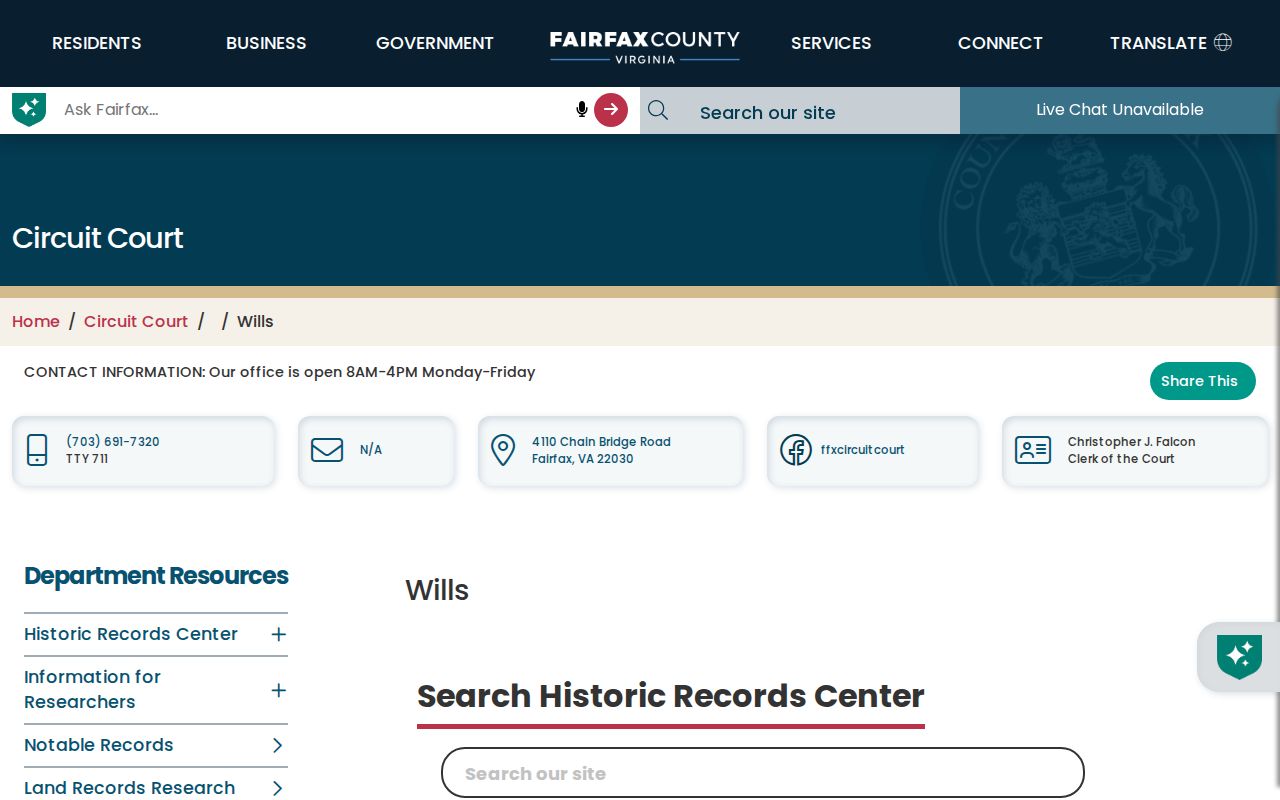This screenshot has width=1280, height=800.
Task: Activate the microphone voice input icon
Action: pos(582,109)
